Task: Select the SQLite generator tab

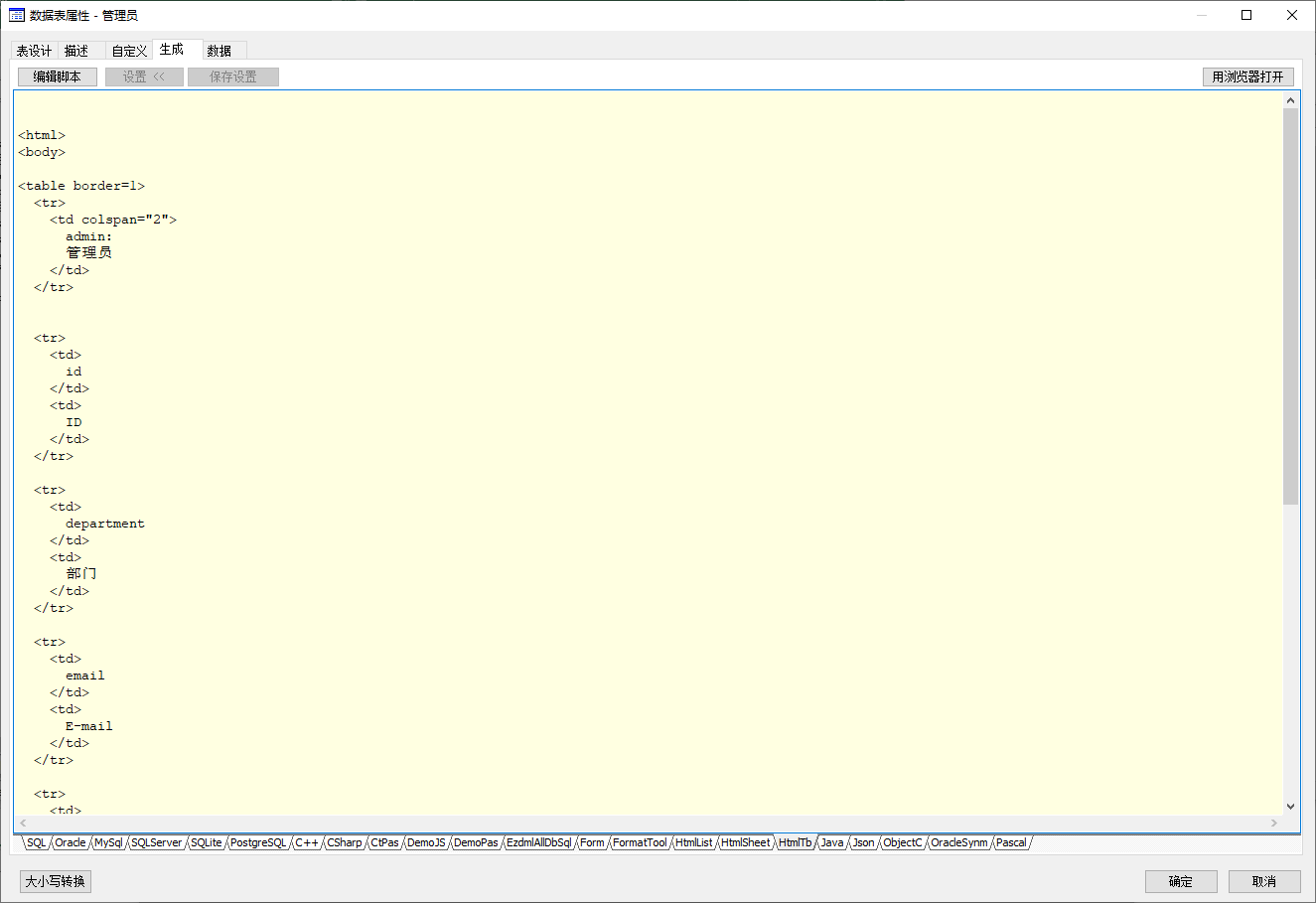Action: [x=207, y=842]
